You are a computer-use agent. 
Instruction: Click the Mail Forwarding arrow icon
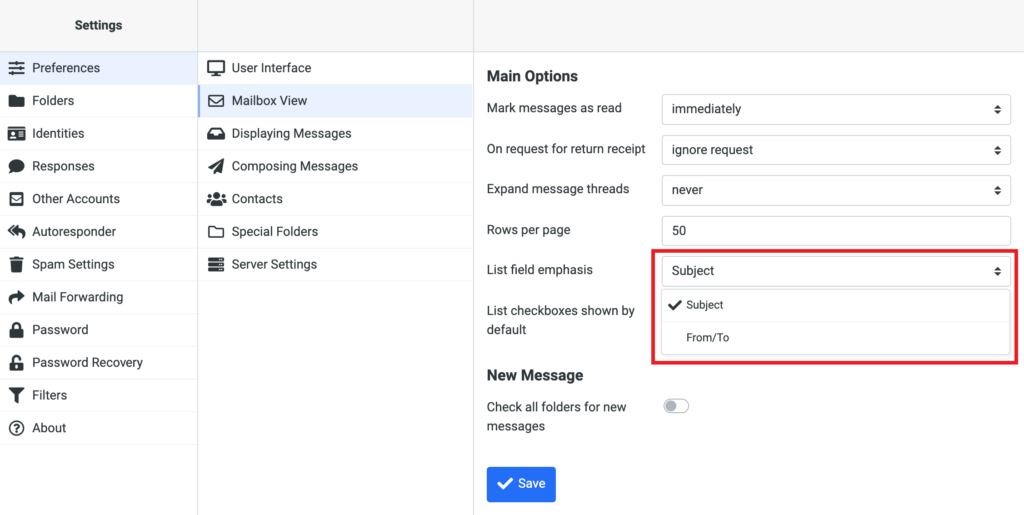click(16, 298)
